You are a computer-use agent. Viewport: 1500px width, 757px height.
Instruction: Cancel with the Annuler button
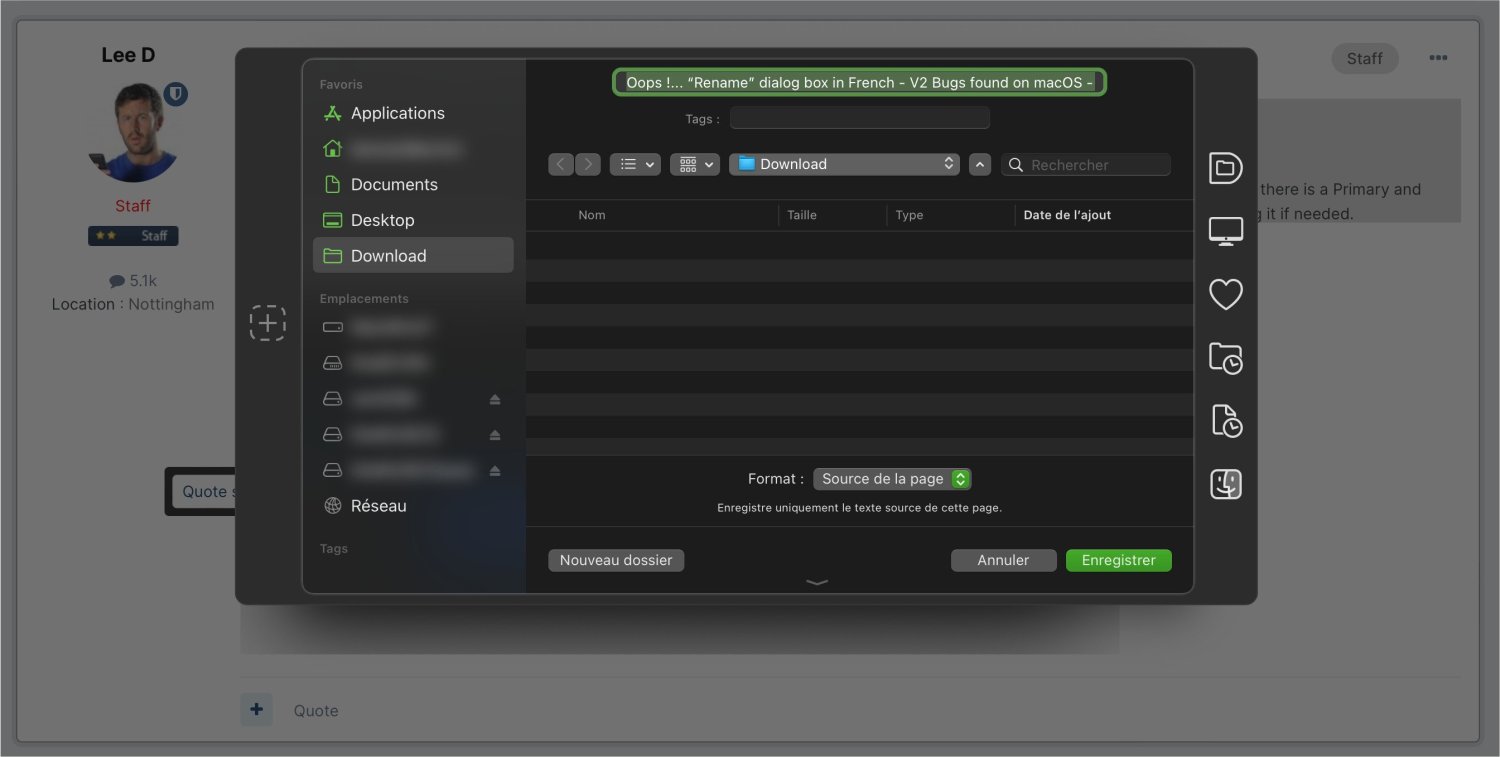point(1003,560)
